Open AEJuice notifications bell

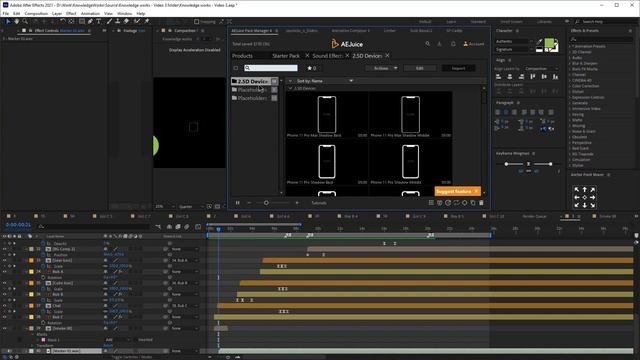453,44
